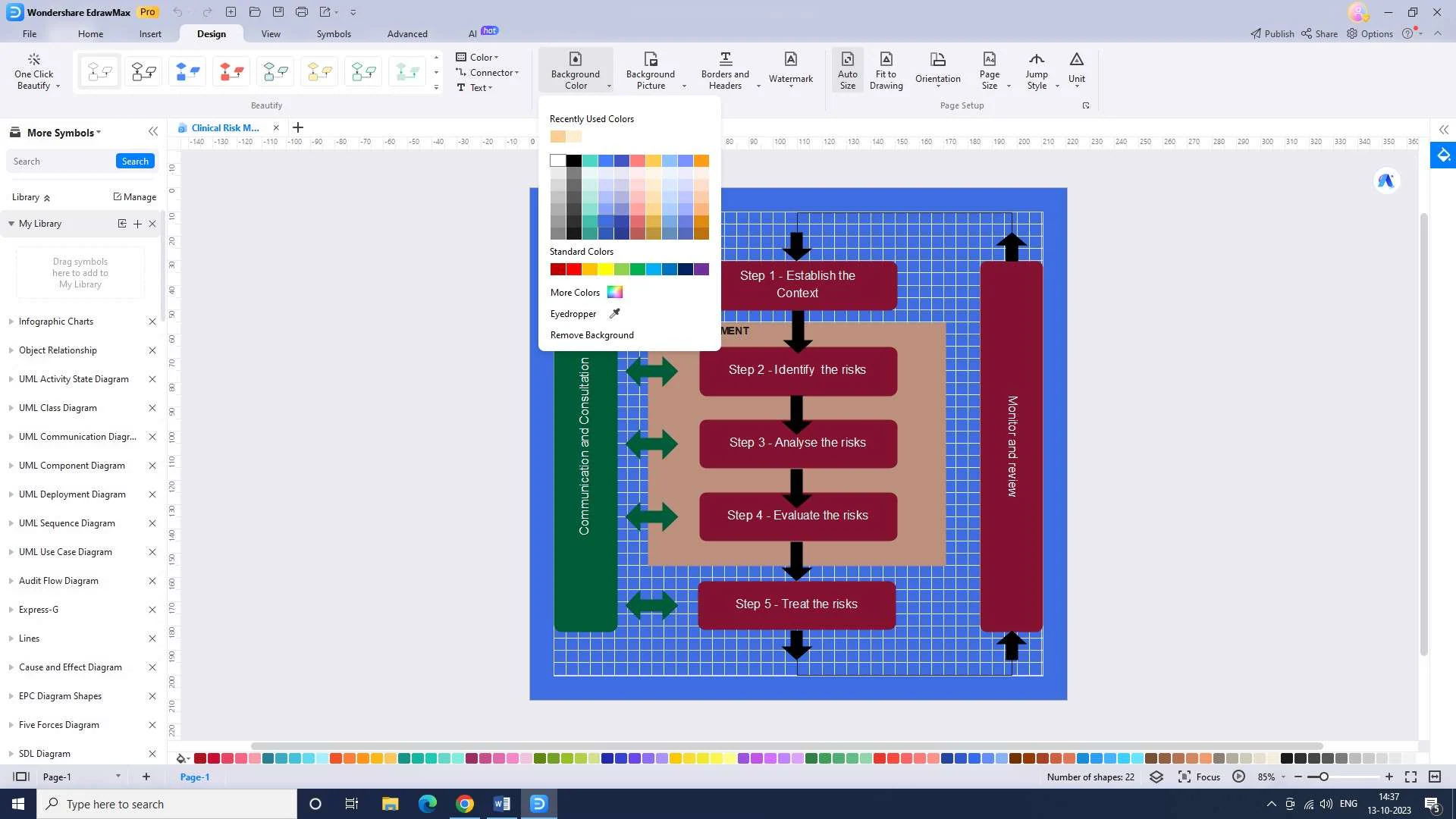Screen dimensions: 1456x819
Task: Click One Click Beautify icon
Action: coord(33,60)
